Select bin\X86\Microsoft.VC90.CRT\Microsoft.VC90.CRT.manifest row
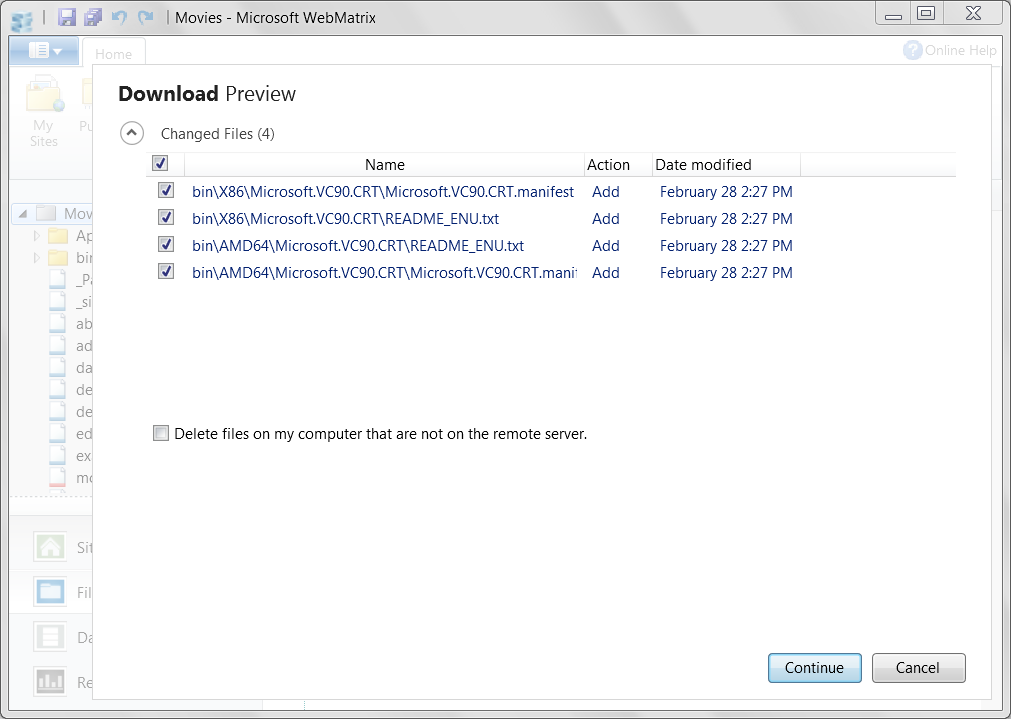The image size is (1011, 719). tap(383, 192)
